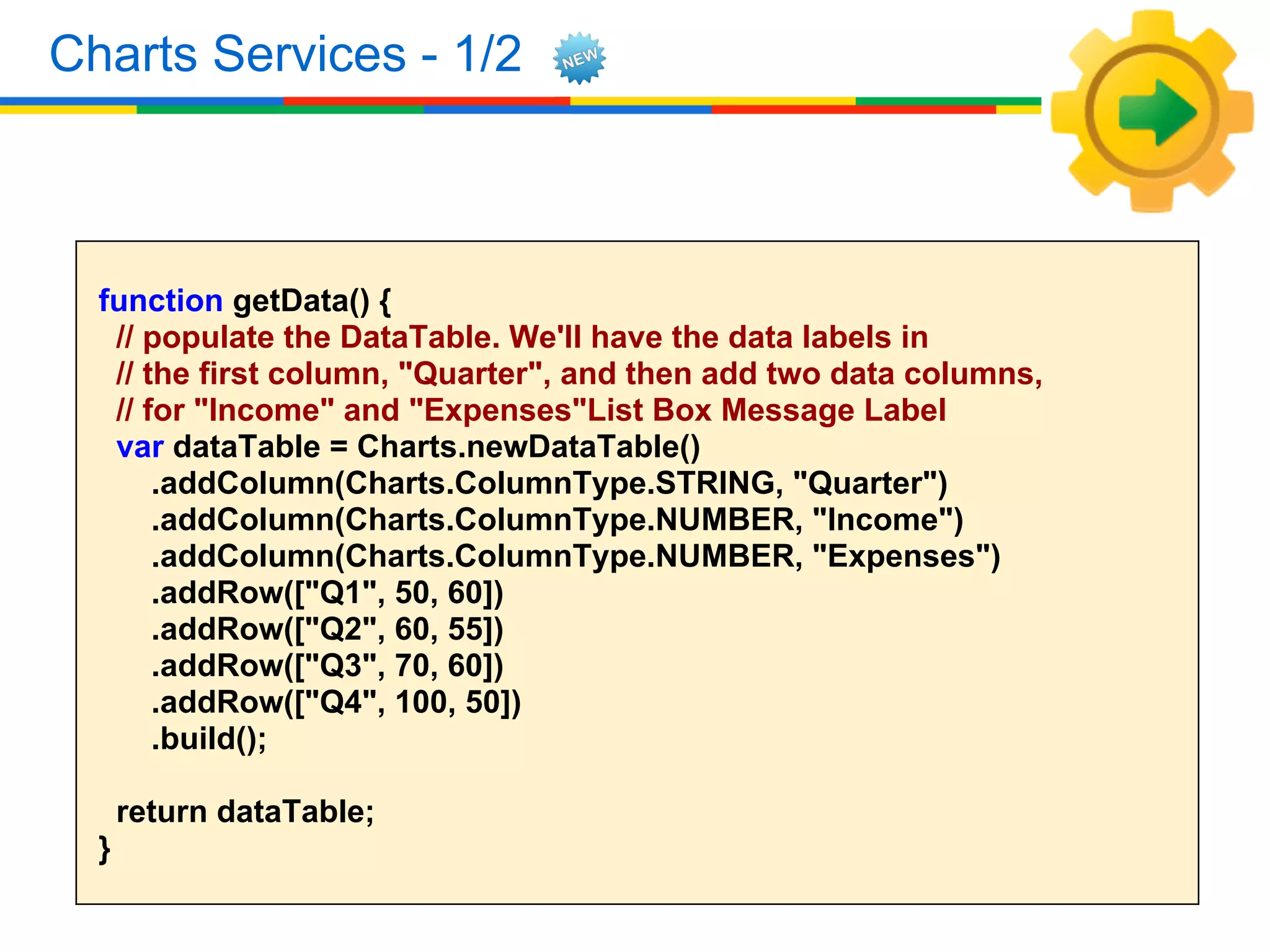Click the 'var' keyword

[140, 447]
